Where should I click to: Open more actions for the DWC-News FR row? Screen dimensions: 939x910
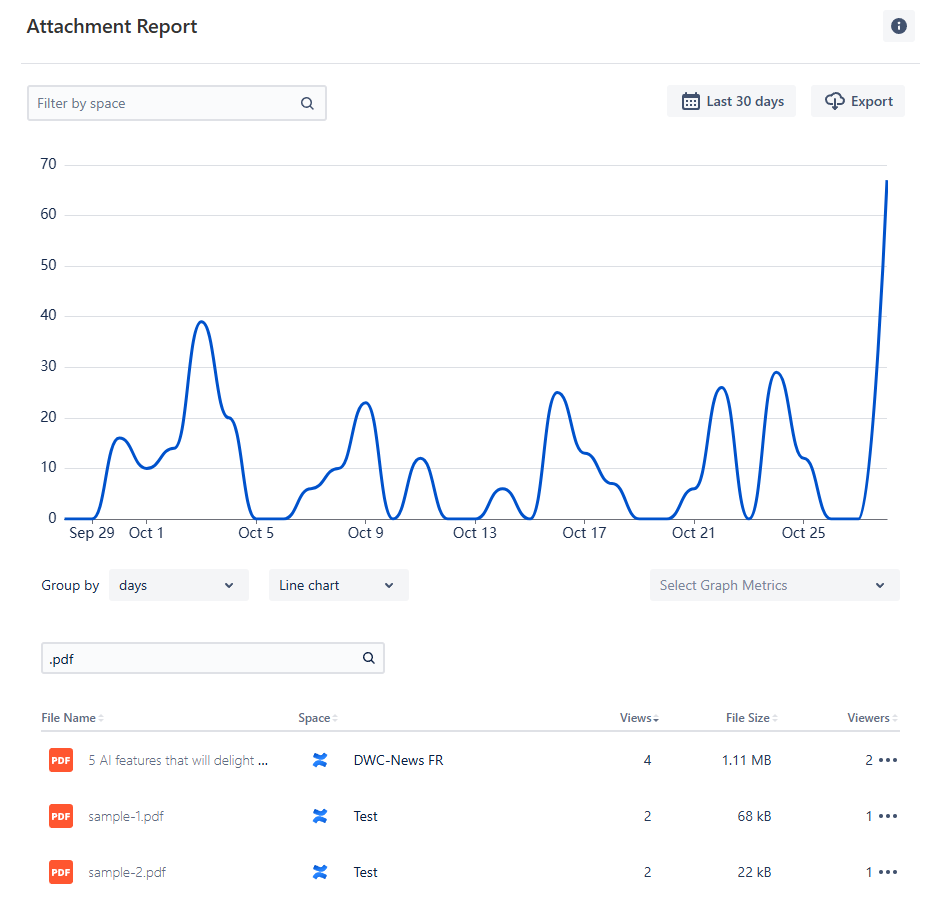[887, 760]
